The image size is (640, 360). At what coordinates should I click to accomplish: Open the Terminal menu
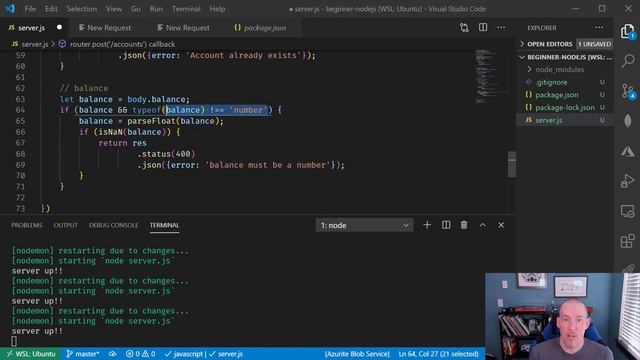coord(186,9)
